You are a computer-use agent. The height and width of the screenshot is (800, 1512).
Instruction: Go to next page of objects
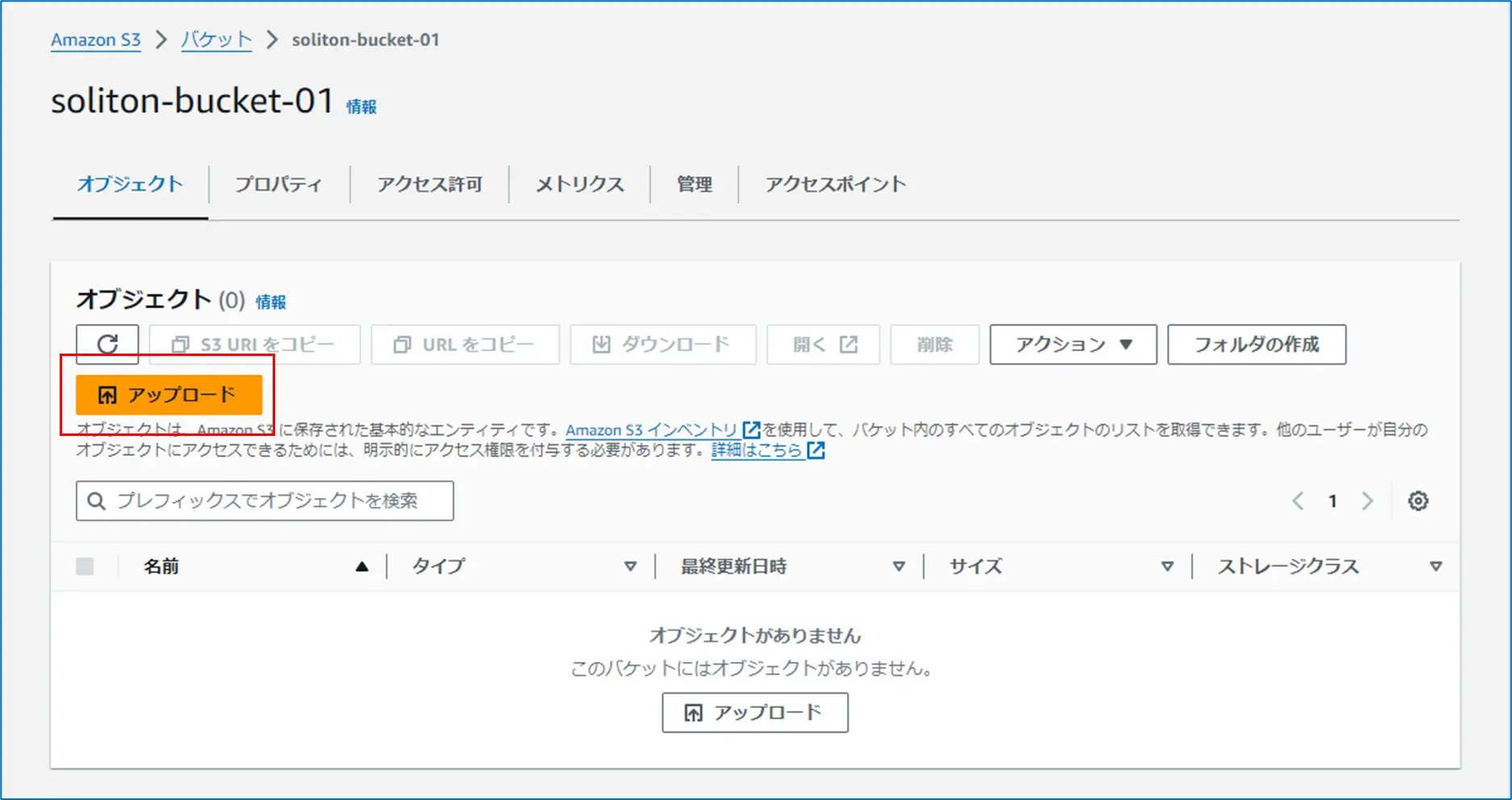tap(1368, 501)
